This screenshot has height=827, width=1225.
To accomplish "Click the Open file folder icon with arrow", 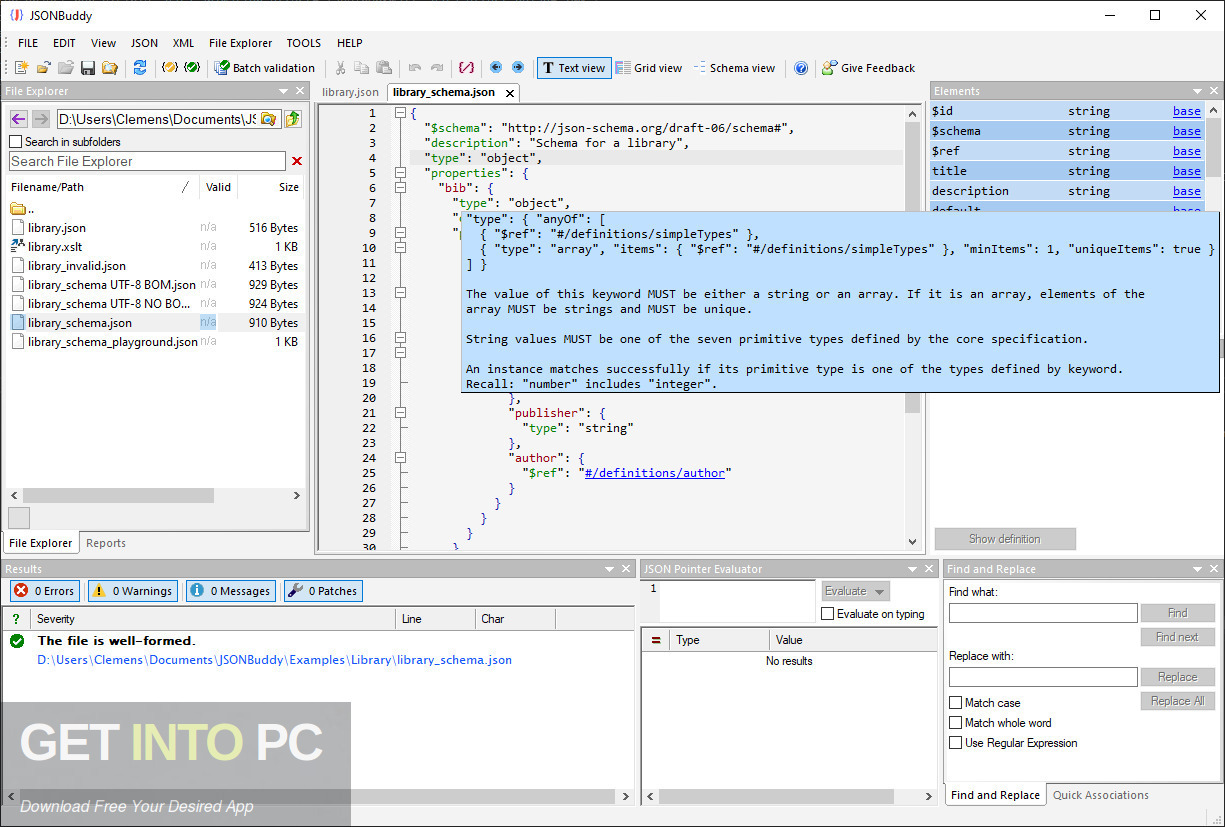I will (x=43, y=68).
